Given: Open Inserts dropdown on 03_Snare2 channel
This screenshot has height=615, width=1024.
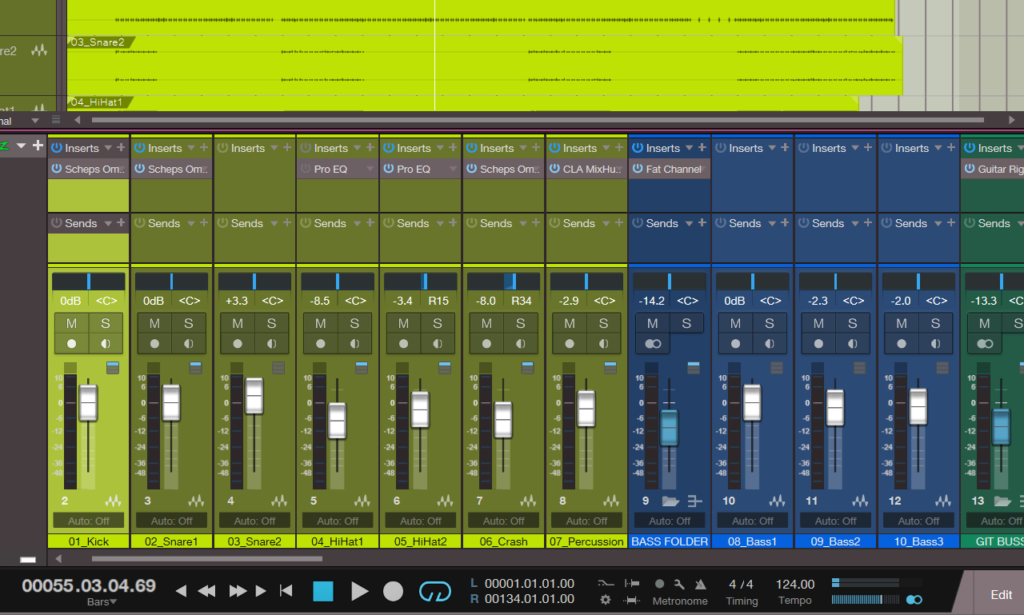Looking at the screenshot, I should click(x=270, y=148).
